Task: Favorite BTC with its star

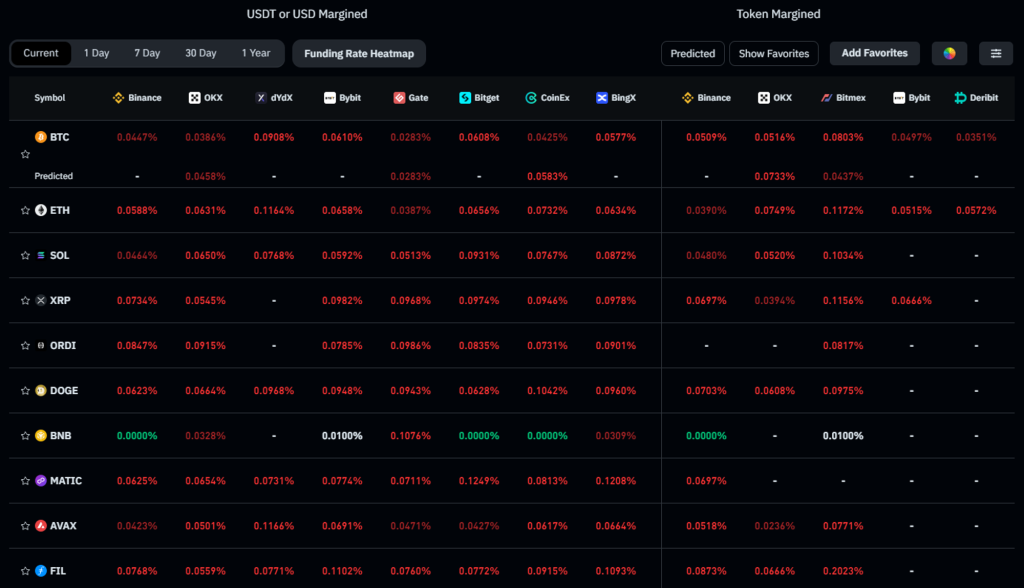Action: [x=26, y=155]
